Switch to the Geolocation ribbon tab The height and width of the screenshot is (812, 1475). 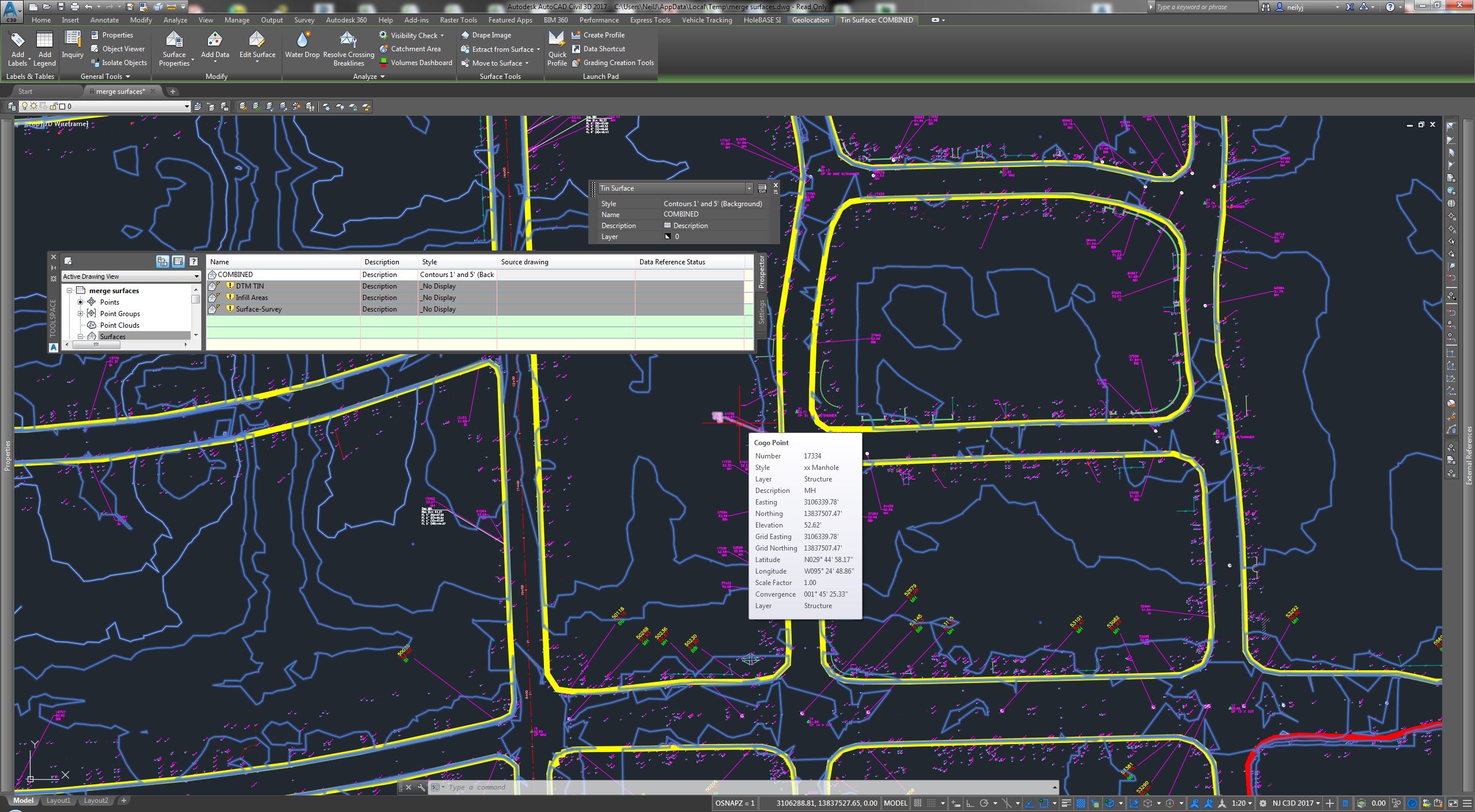click(x=810, y=20)
